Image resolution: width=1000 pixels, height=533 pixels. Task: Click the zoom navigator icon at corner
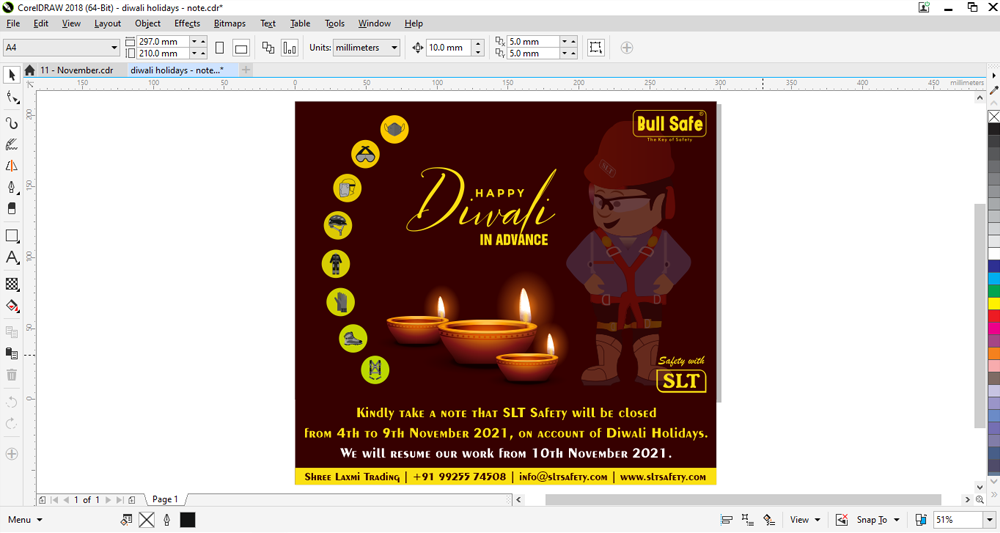pos(980,500)
